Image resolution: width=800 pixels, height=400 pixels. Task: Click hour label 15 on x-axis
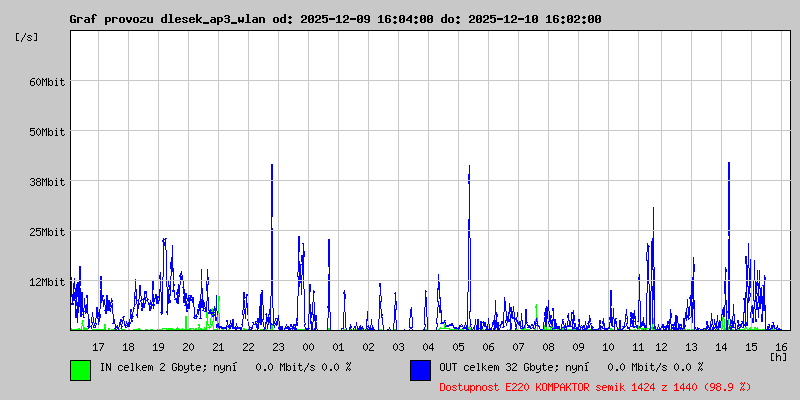point(752,347)
